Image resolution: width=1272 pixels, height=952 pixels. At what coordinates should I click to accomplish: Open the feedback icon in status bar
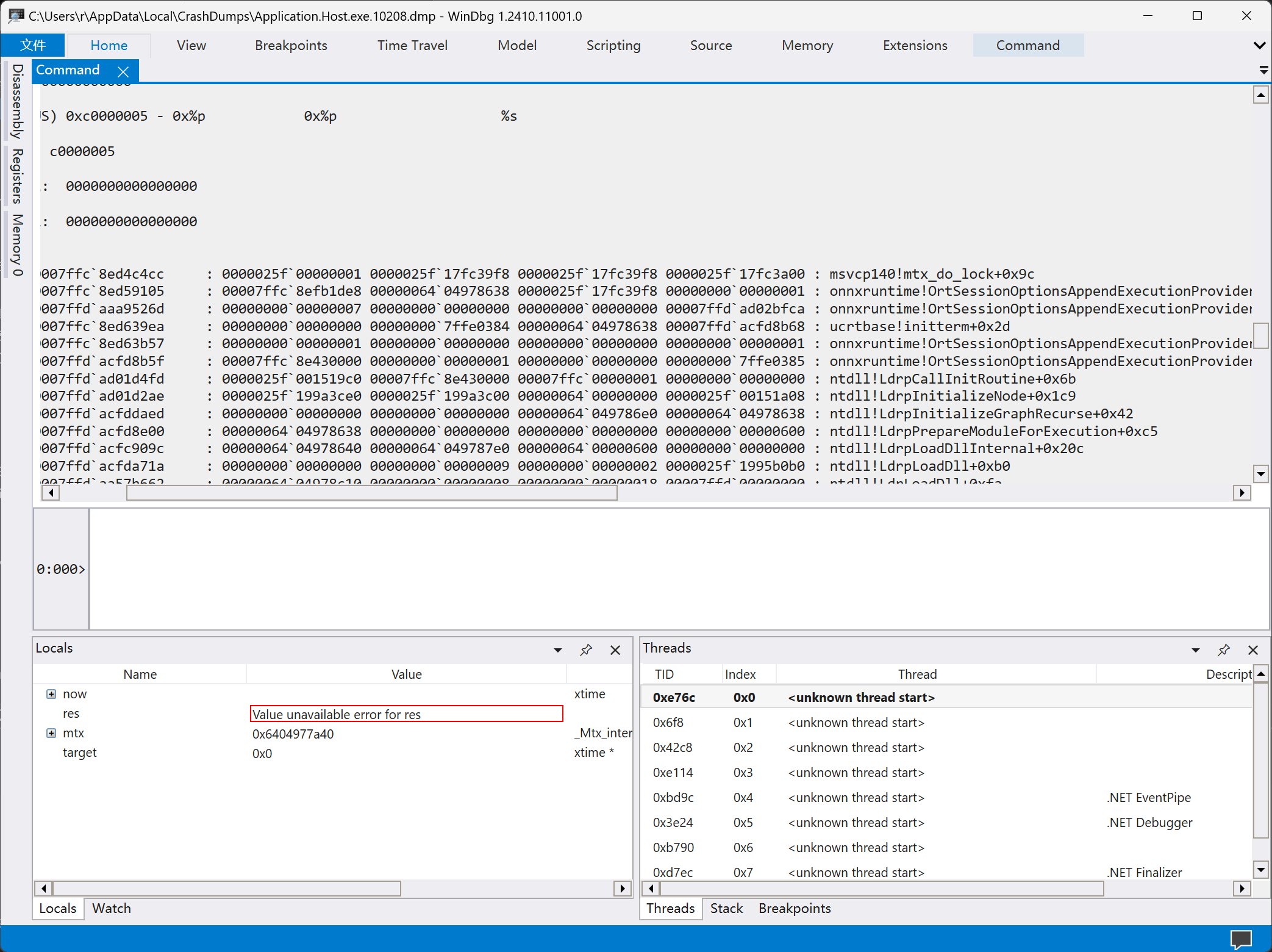1240,939
